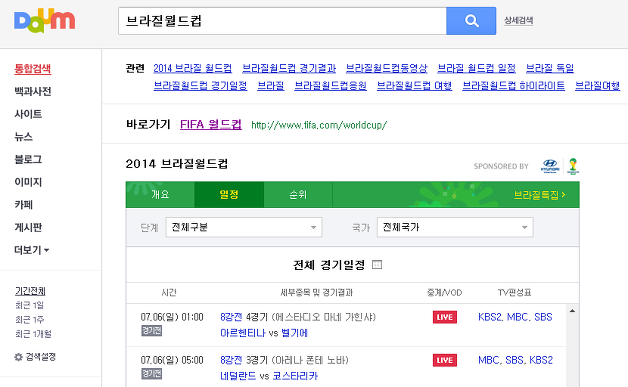Viewport: 628px width, 387px height.
Task: Click related search 브라질월드컵 여행
Action: click(x=415, y=86)
